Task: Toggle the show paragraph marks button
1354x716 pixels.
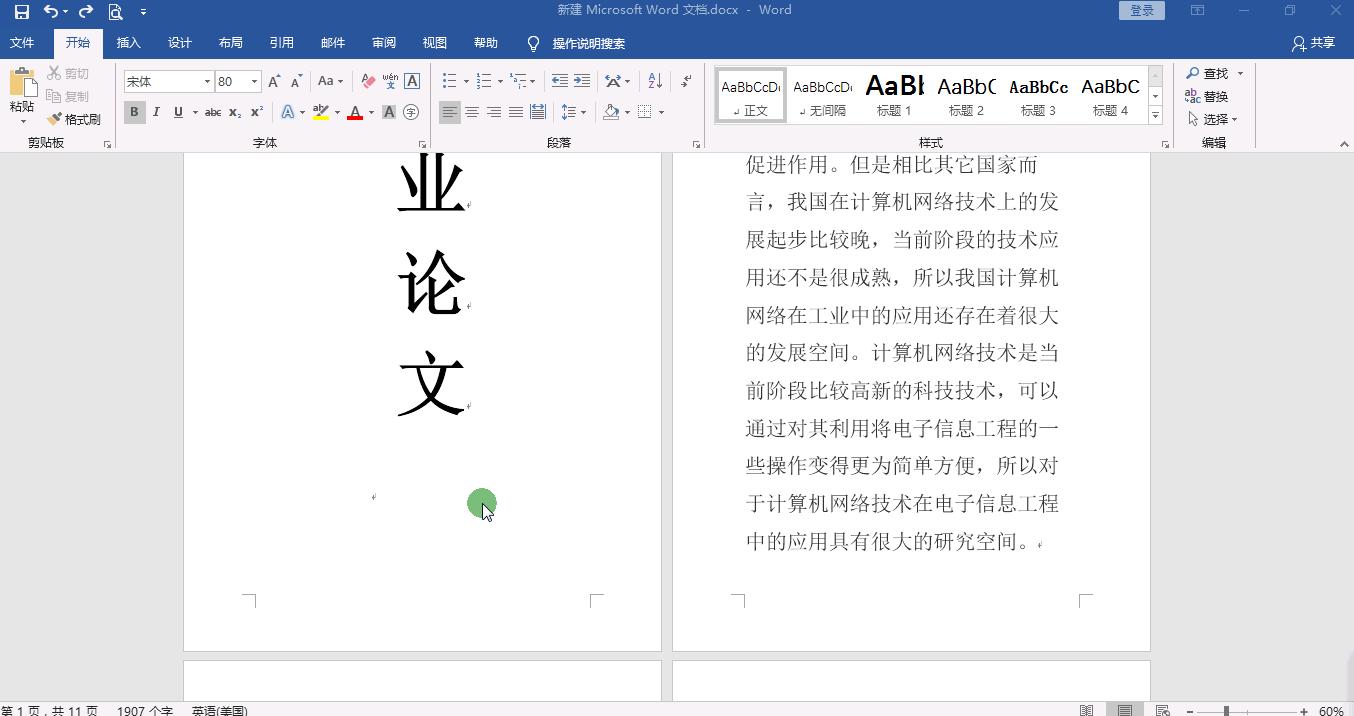Action: click(x=685, y=81)
